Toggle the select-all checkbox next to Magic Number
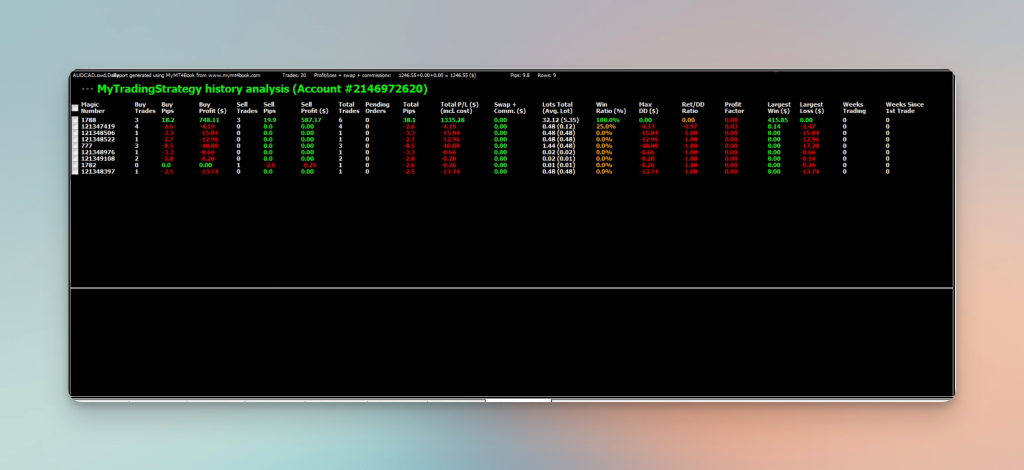This screenshot has width=1024, height=470. (x=75, y=108)
